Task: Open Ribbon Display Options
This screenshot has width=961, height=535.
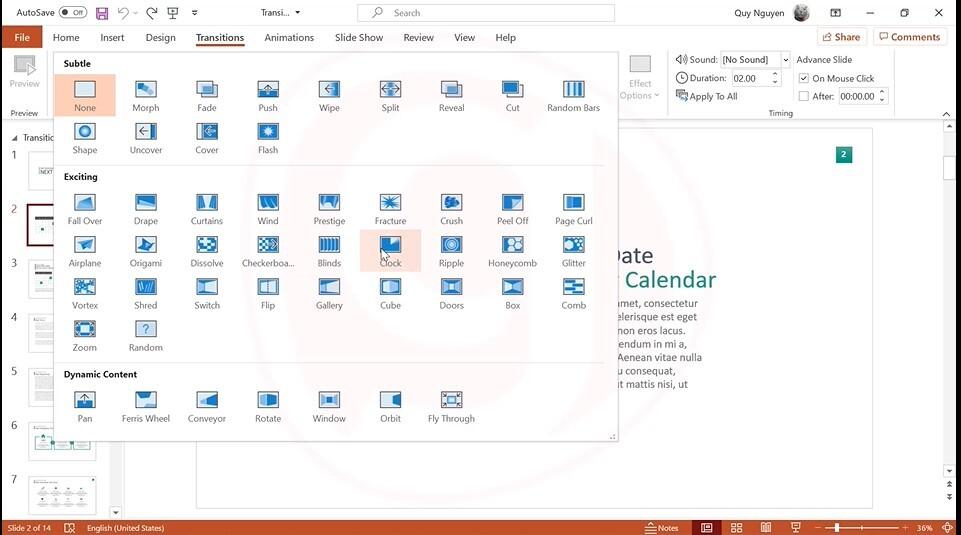Action: point(835,13)
